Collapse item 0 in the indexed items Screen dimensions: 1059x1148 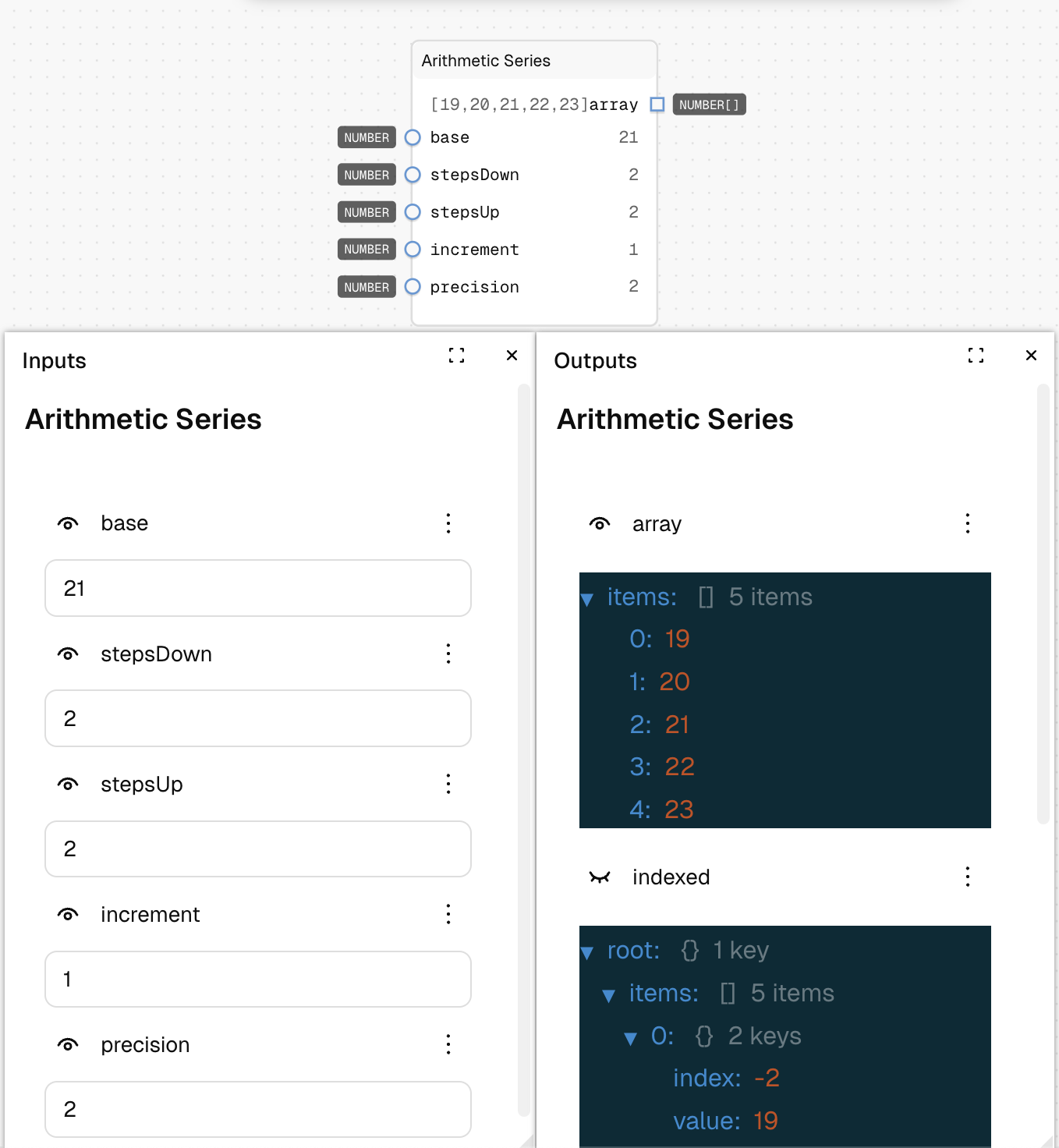tap(631, 1038)
